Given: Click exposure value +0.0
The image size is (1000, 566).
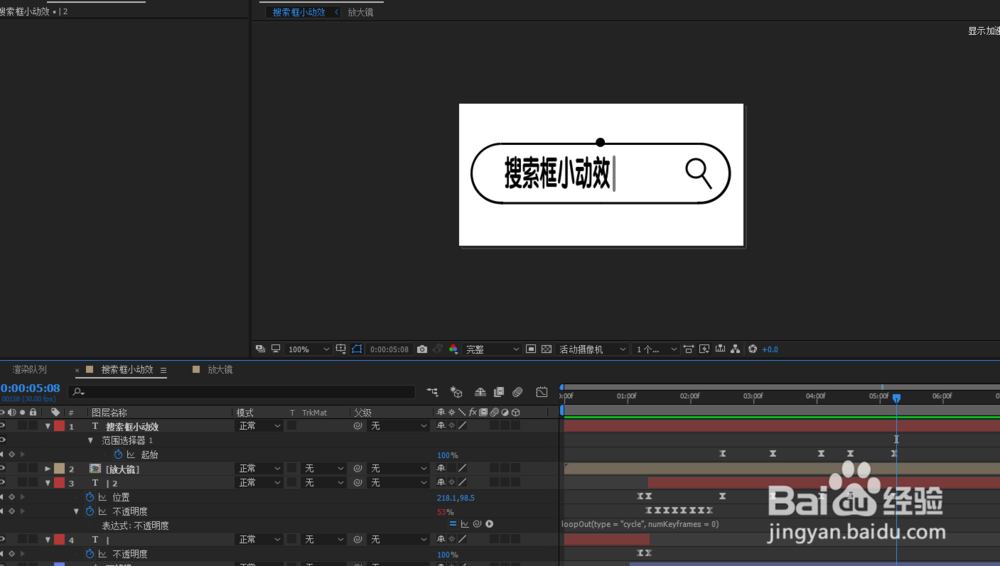Looking at the screenshot, I should click(x=770, y=349).
